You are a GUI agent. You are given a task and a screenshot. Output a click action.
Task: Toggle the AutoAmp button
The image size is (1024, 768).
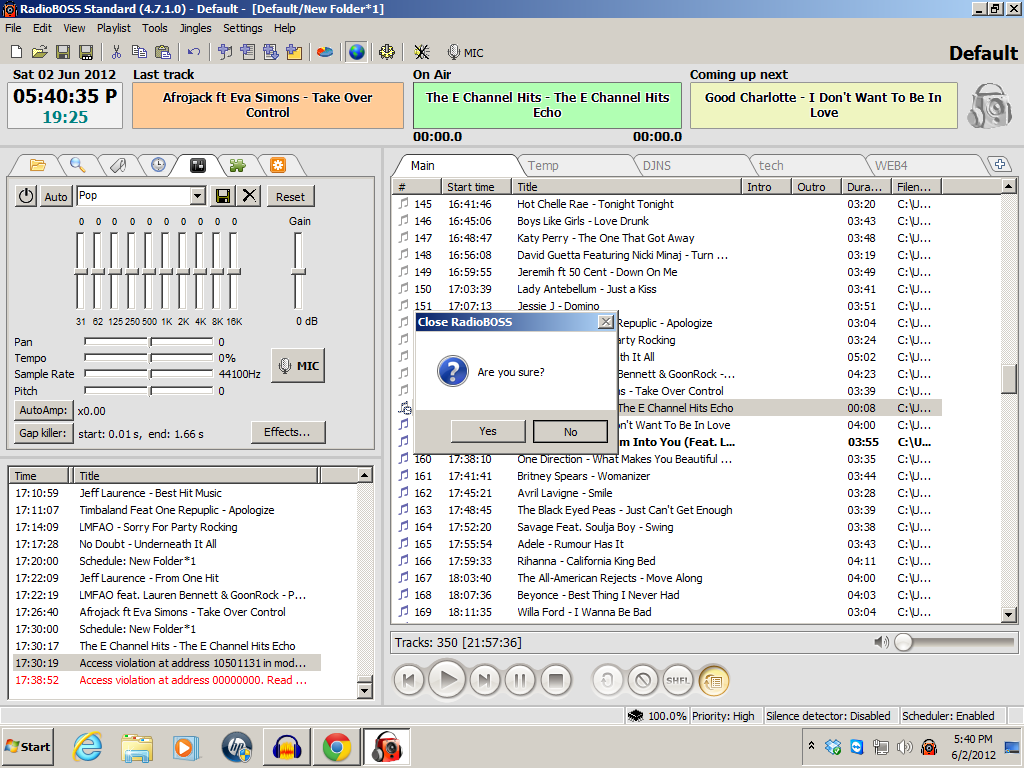pyautogui.click(x=43, y=410)
